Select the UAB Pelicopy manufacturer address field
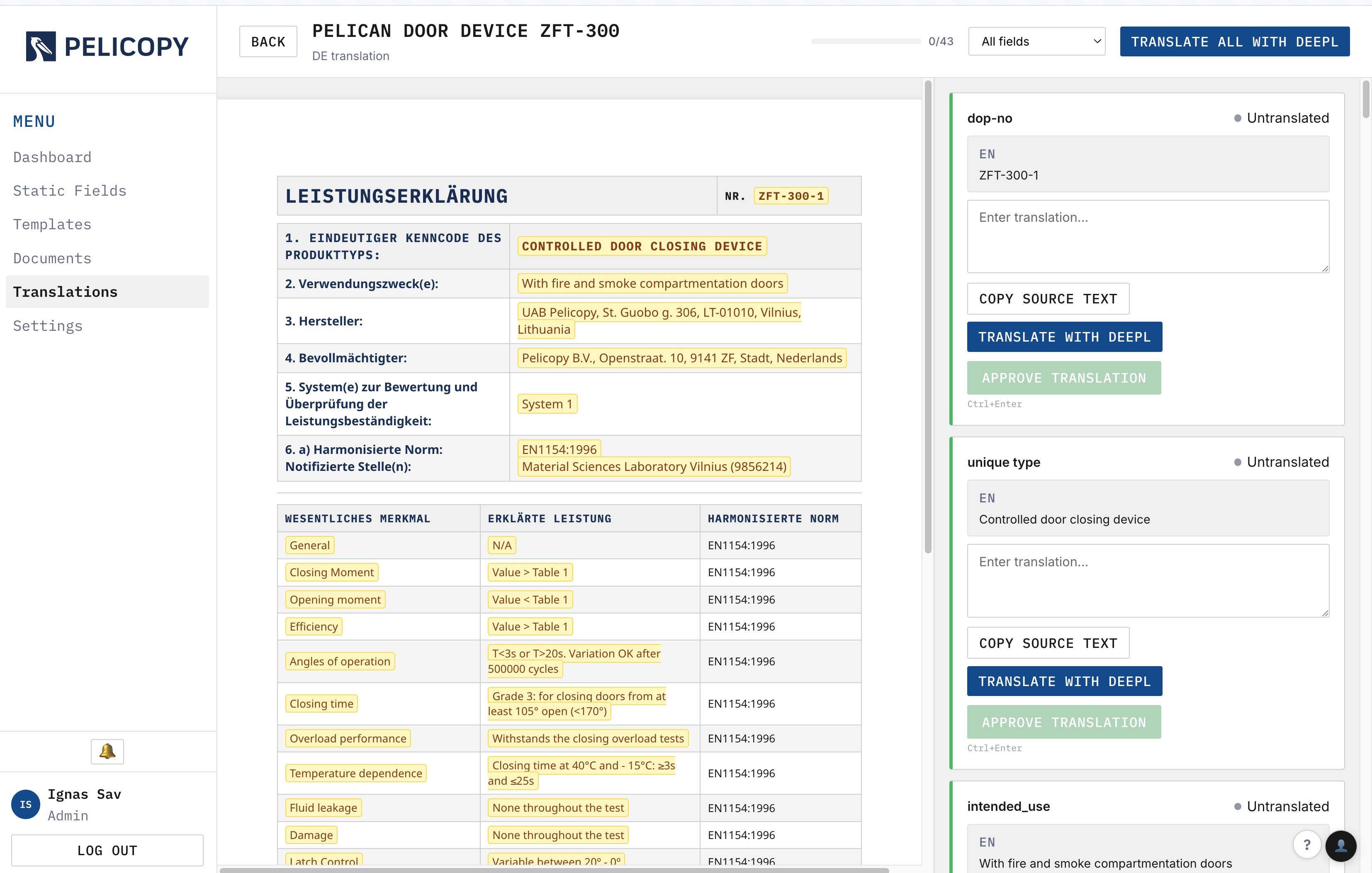The image size is (1372, 873). (659, 320)
